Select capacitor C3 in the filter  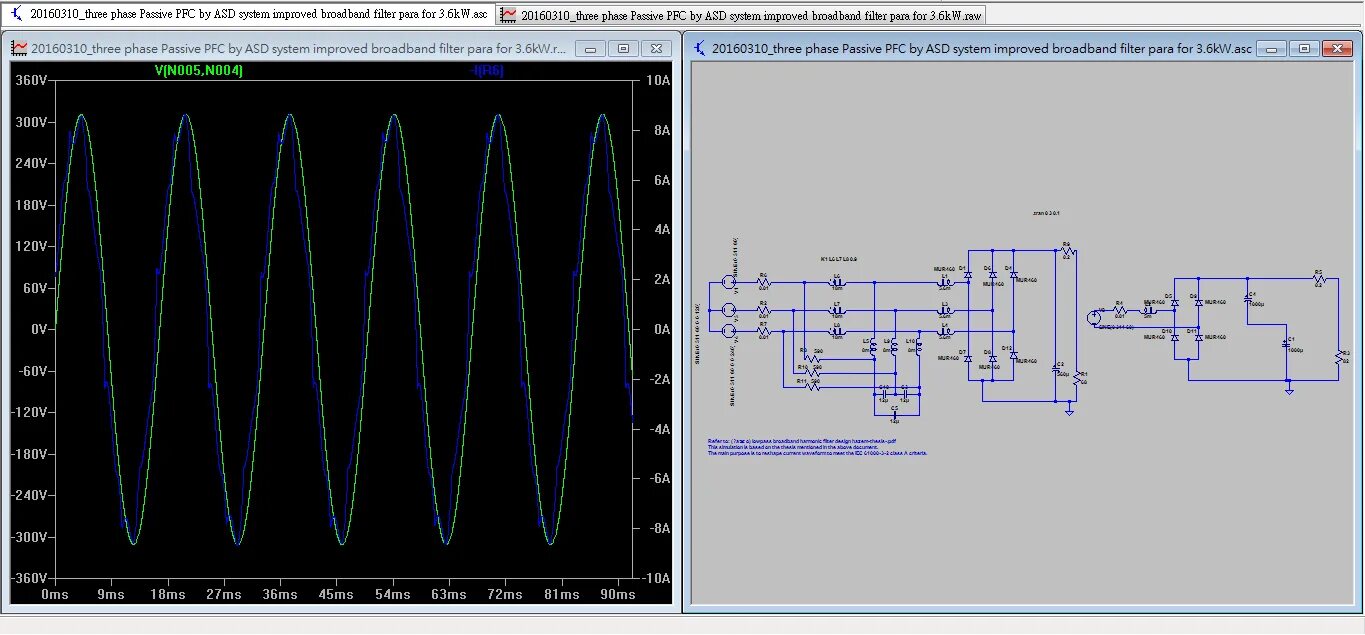pos(905,392)
